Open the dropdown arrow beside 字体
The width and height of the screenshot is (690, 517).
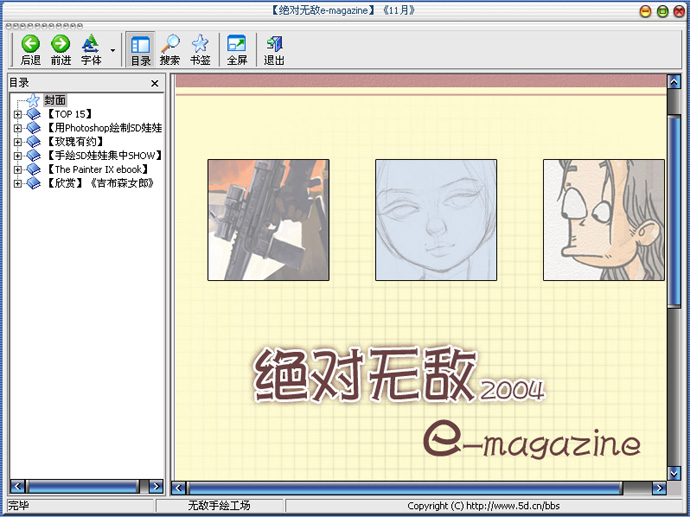tap(113, 50)
